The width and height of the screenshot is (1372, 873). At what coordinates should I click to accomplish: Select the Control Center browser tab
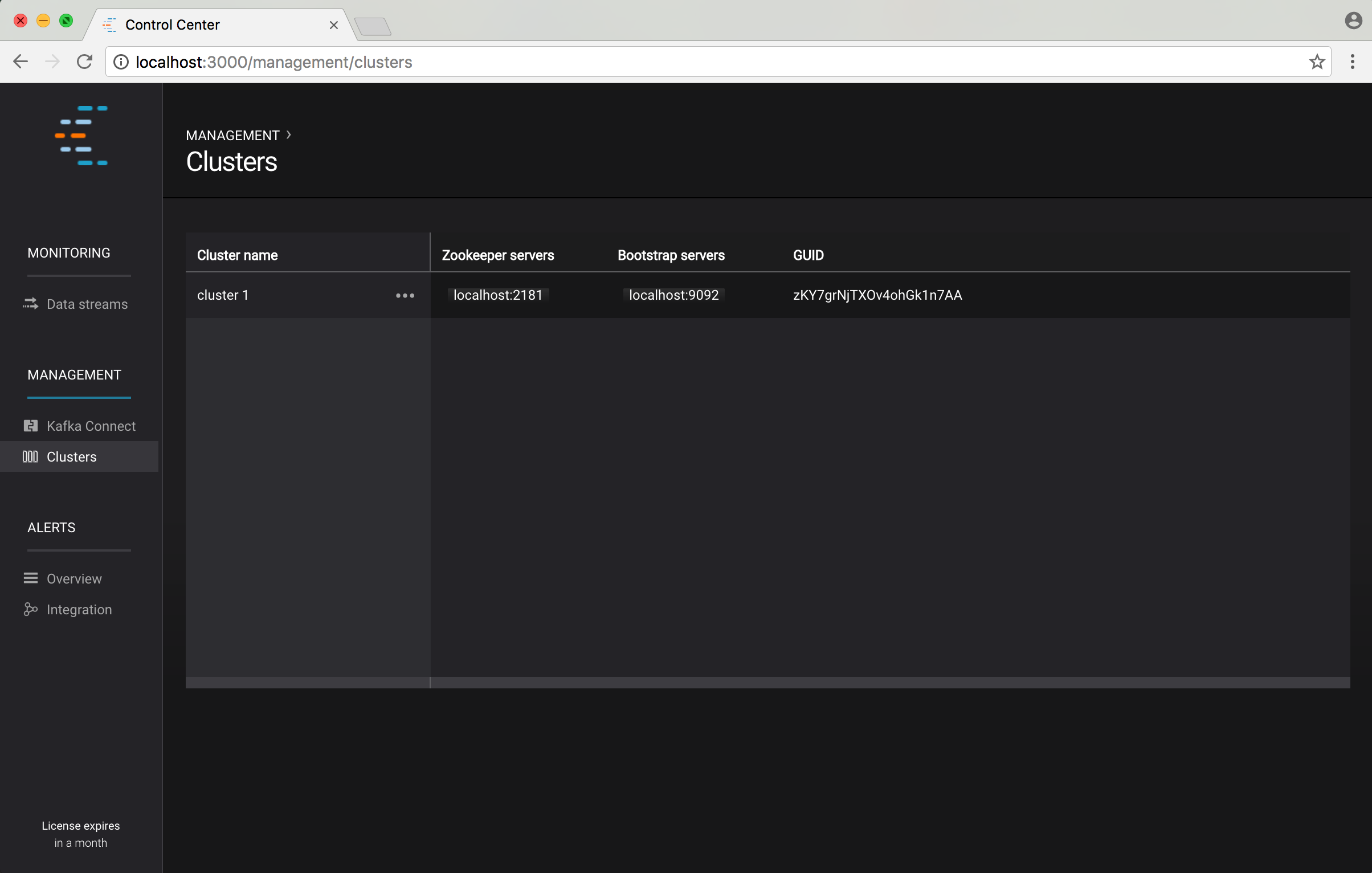click(173, 25)
